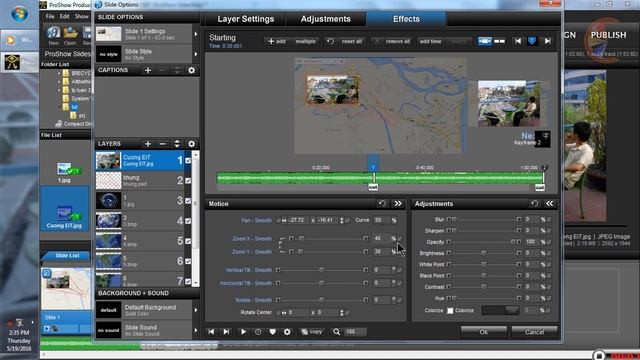The height and width of the screenshot is (360, 640).
Task: Jump to previous slide at dialog bottom
Action: pyautogui.click(x=211, y=332)
